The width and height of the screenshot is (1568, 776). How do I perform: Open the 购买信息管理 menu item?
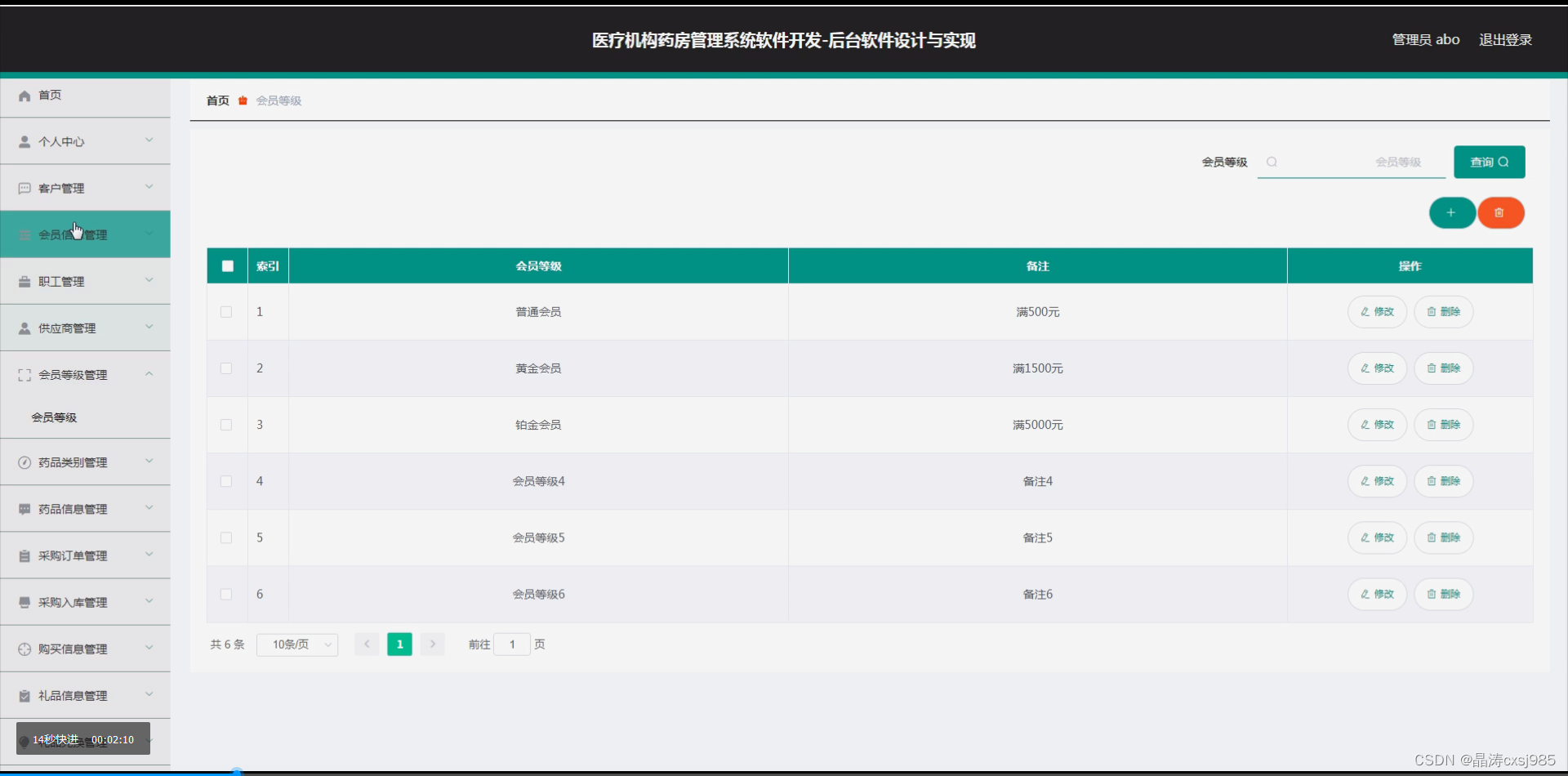click(x=85, y=649)
